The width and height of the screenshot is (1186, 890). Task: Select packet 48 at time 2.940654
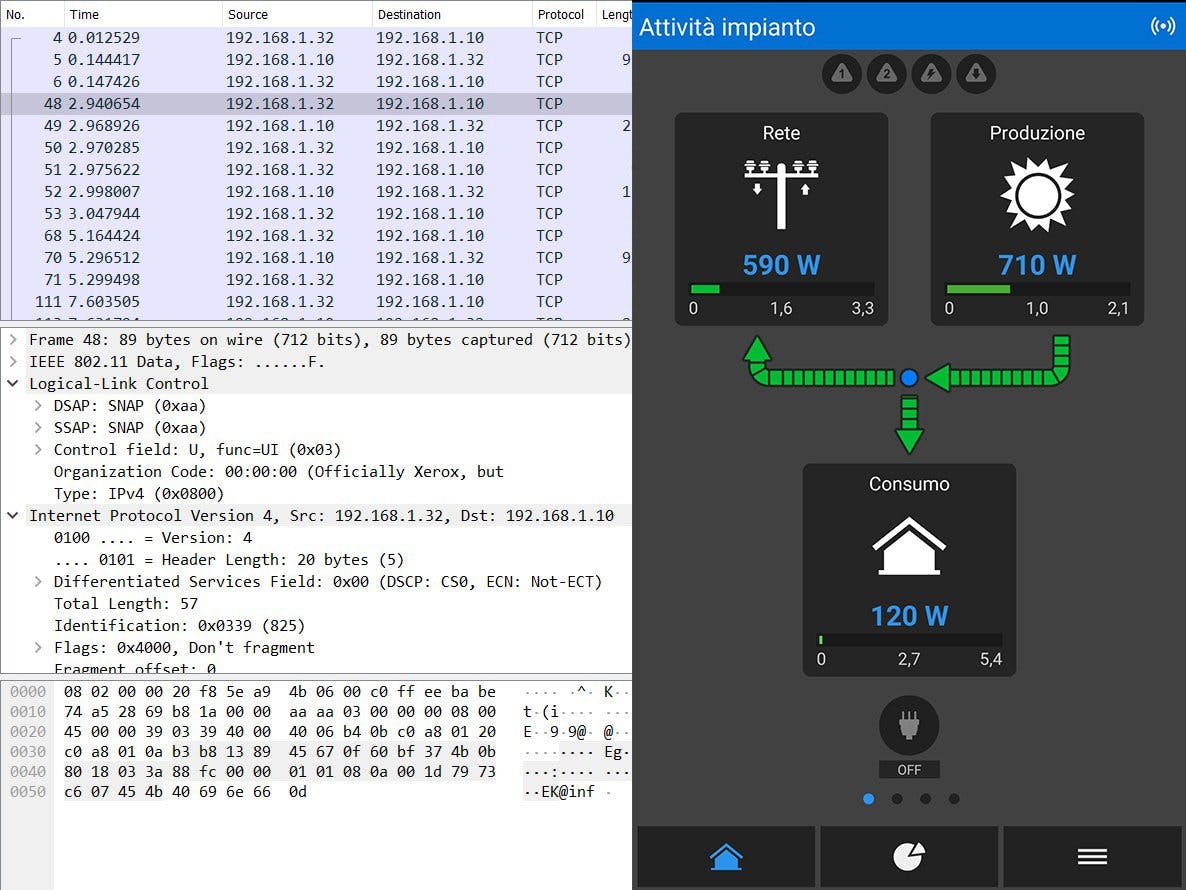click(316, 104)
